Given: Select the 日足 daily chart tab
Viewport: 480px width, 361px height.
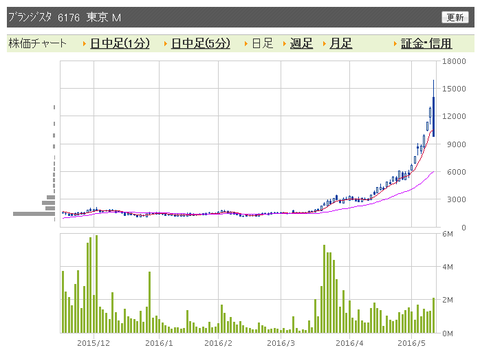Looking at the screenshot, I should coord(262,43).
